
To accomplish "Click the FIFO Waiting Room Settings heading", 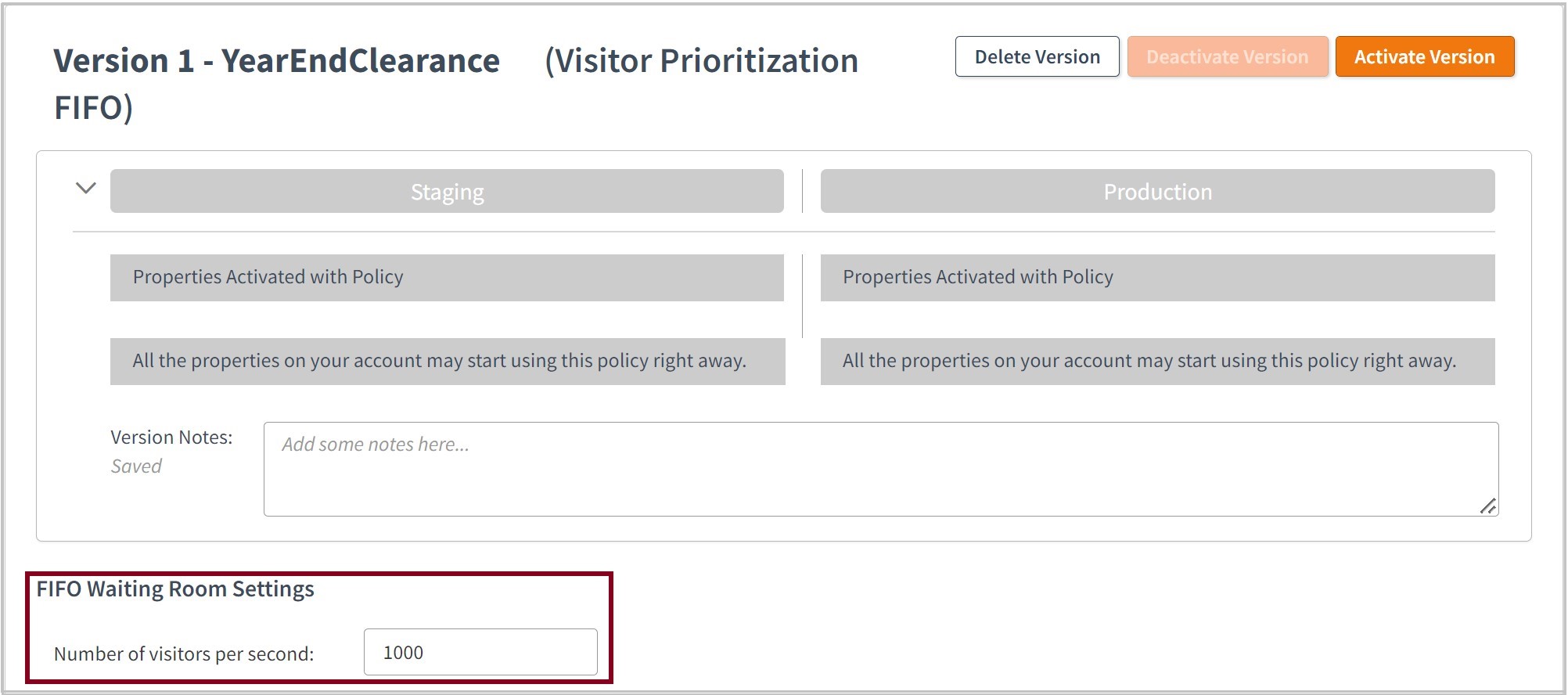I will click(175, 589).
